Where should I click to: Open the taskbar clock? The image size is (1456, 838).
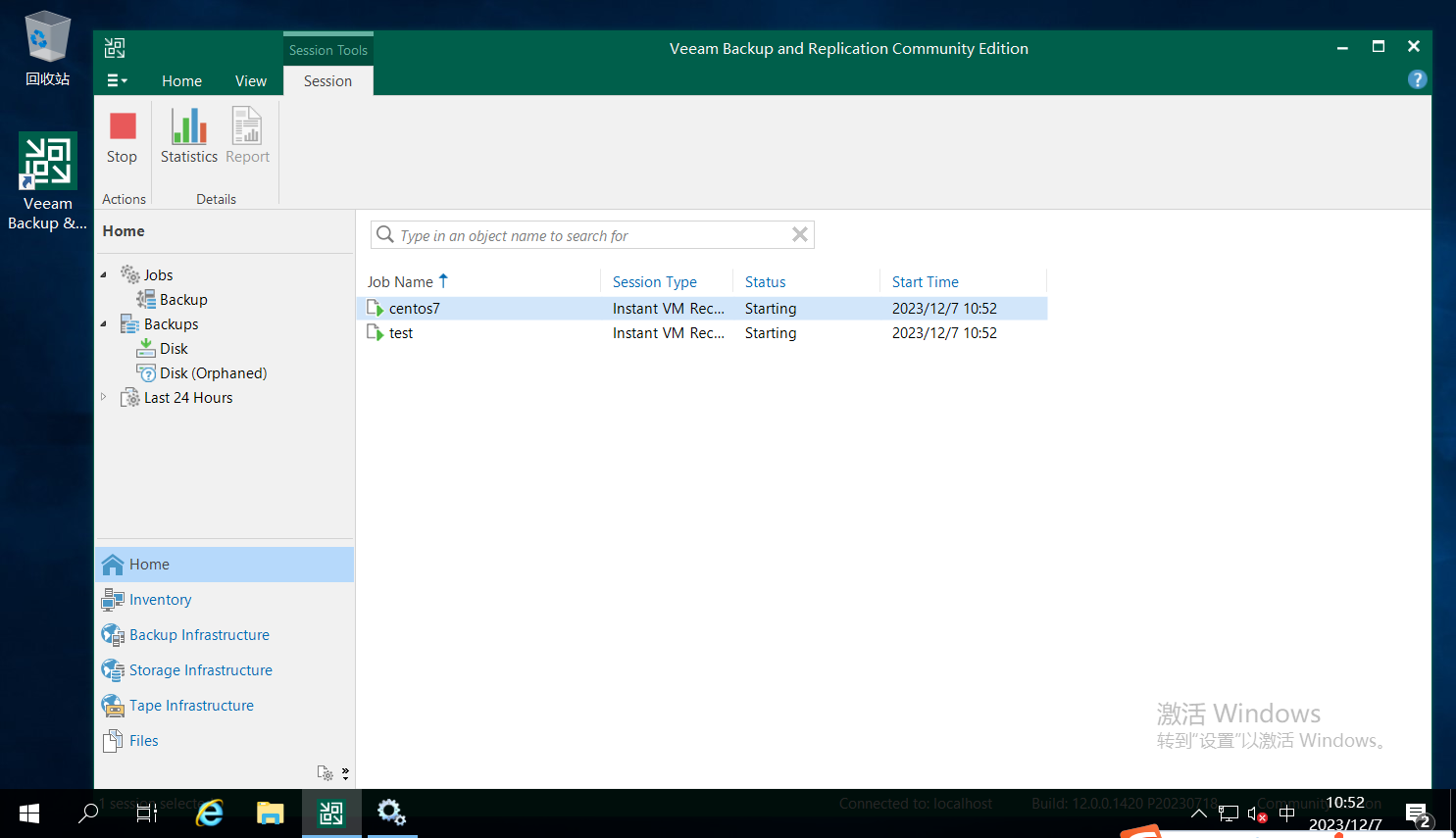point(1345,813)
